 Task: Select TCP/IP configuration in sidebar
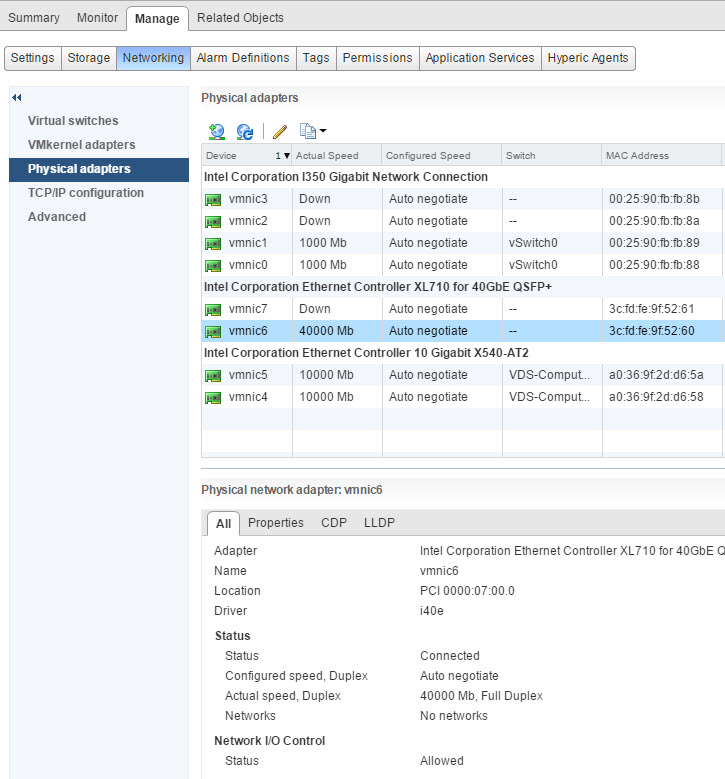point(86,193)
